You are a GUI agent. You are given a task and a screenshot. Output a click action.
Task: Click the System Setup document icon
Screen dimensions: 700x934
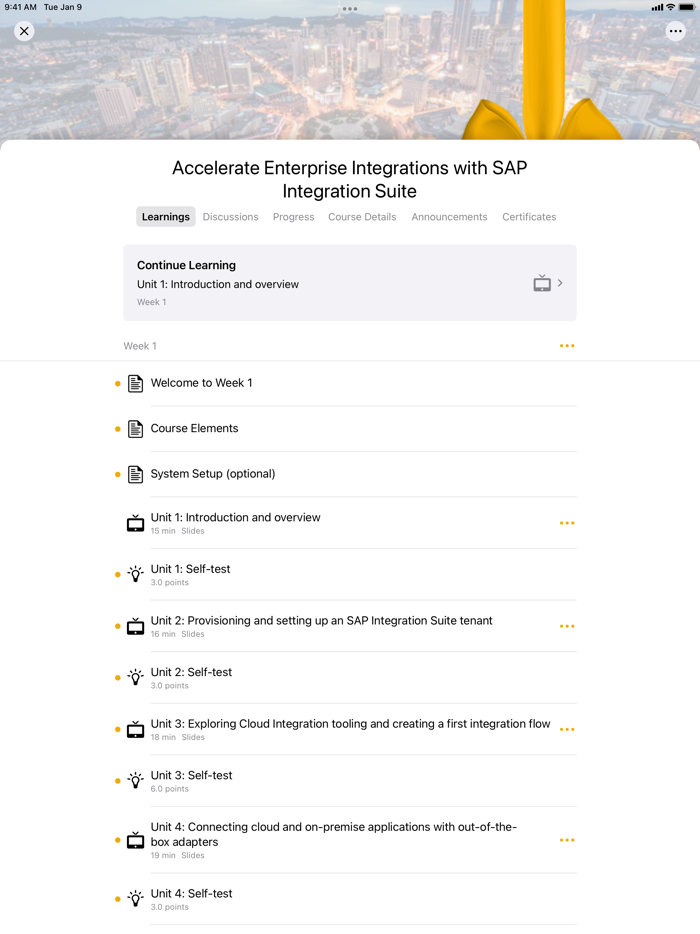(x=135, y=474)
